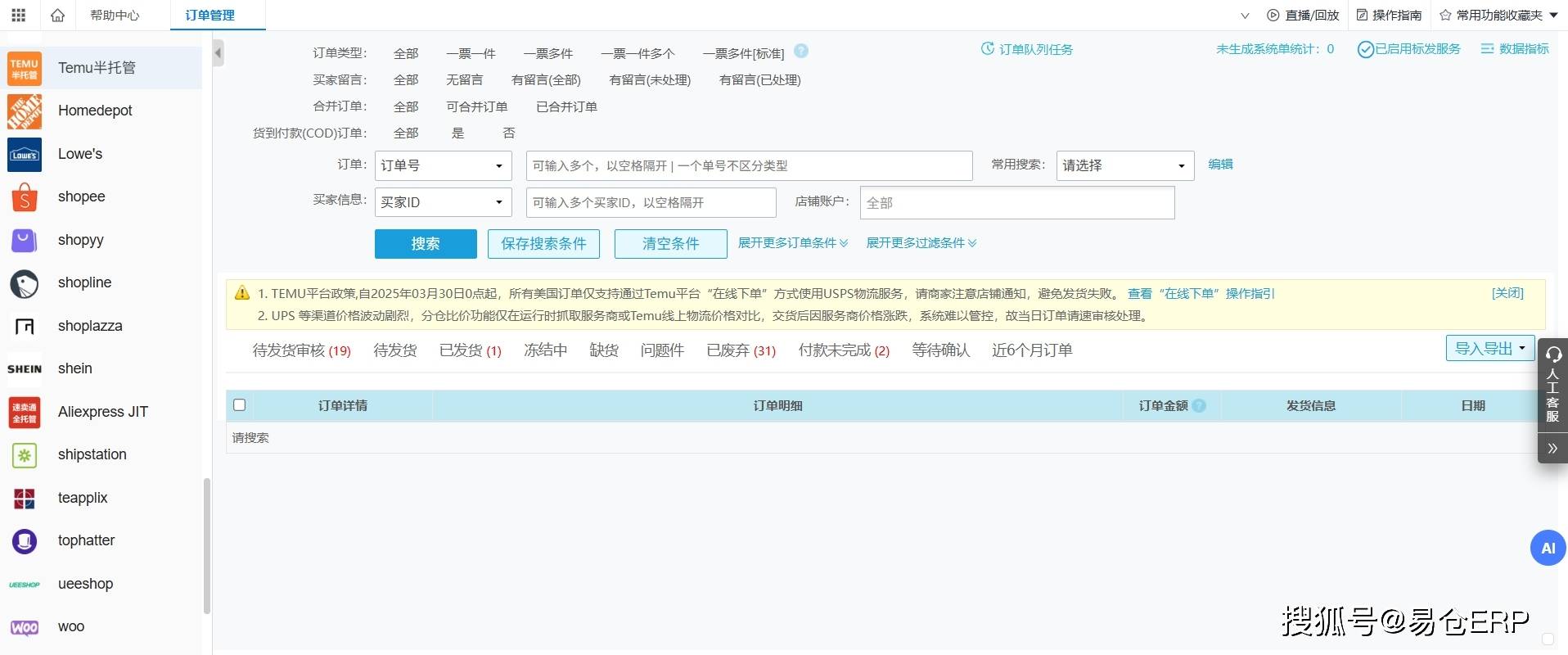Go to the home icon
Image resolution: width=1568 pixels, height=655 pixels.
pos(57,15)
